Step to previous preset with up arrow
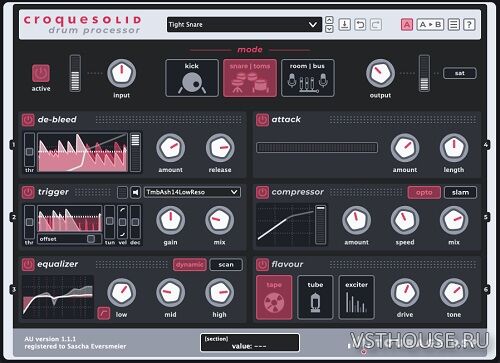Screen dimensions: 500x363 (329, 20)
